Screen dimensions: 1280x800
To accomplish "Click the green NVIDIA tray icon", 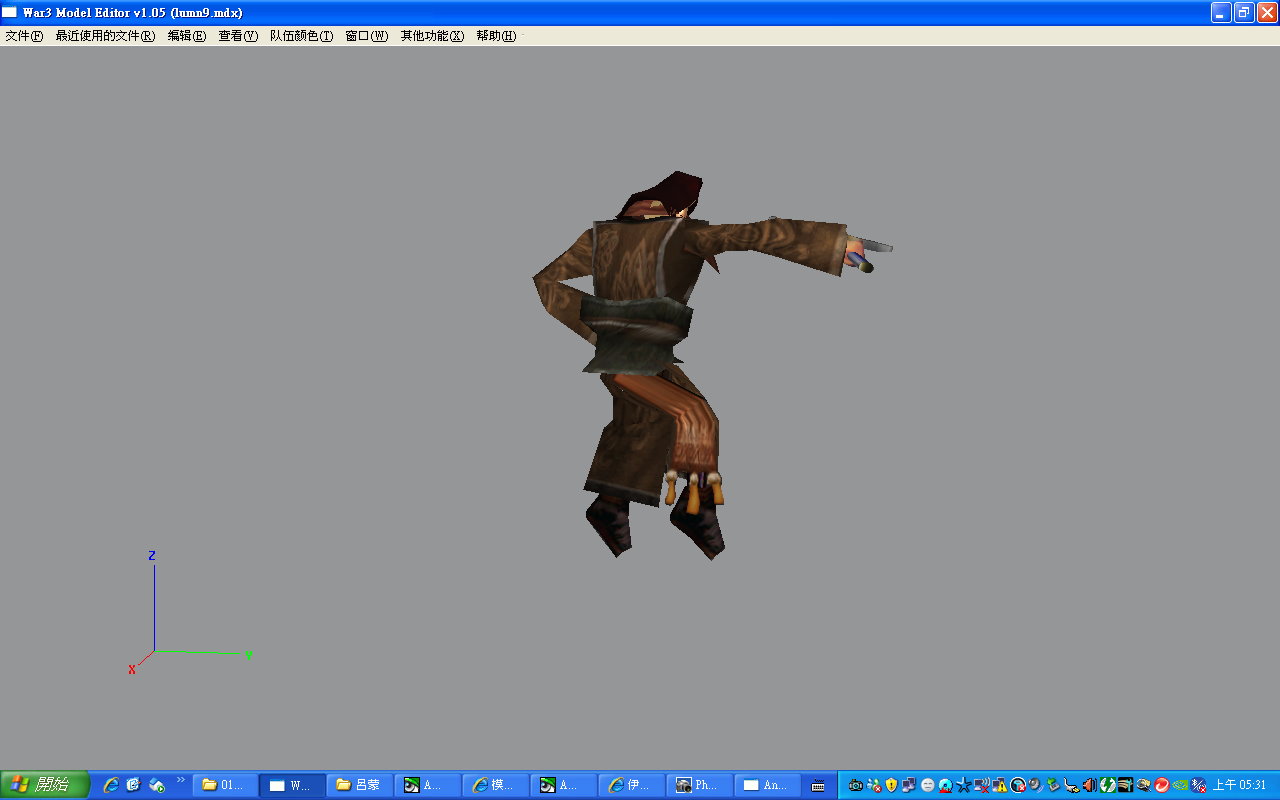I will (1179, 785).
